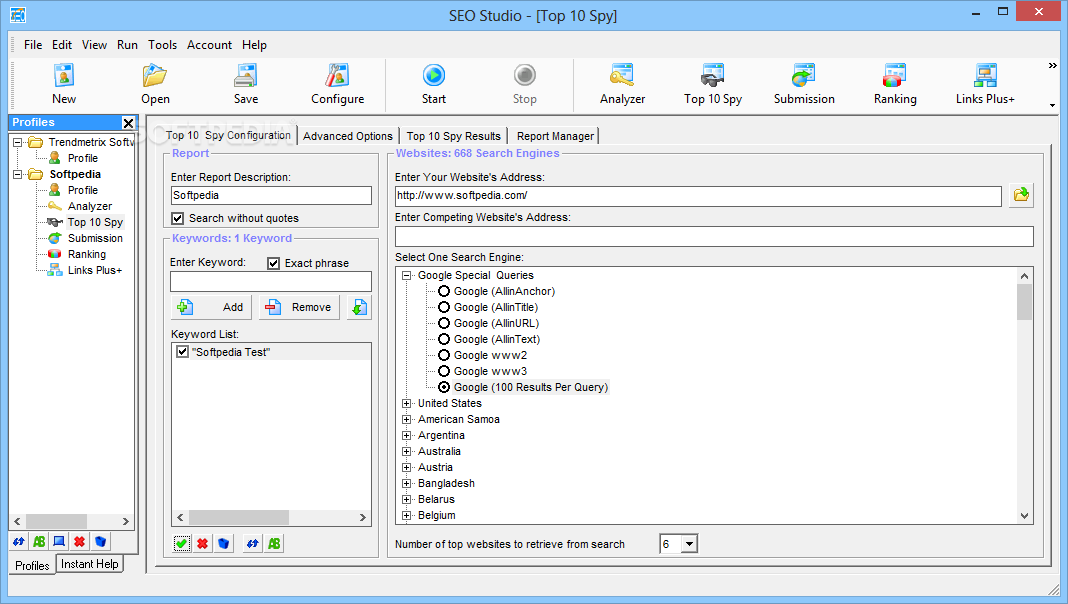The width and height of the screenshot is (1068, 604).
Task: Click the blue arrows icon in Profiles panel
Action: [x=18, y=541]
